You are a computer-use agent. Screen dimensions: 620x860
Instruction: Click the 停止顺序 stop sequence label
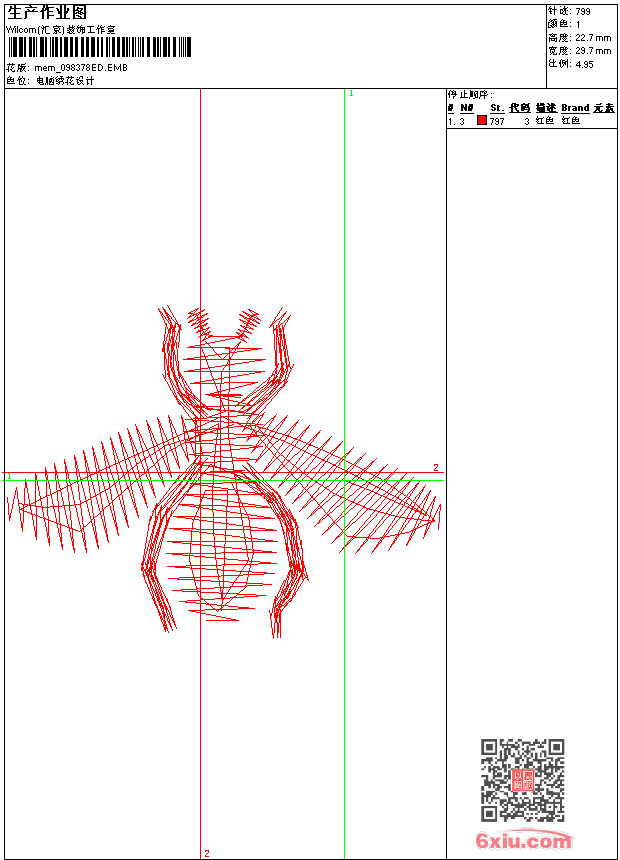click(x=470, y=94)
